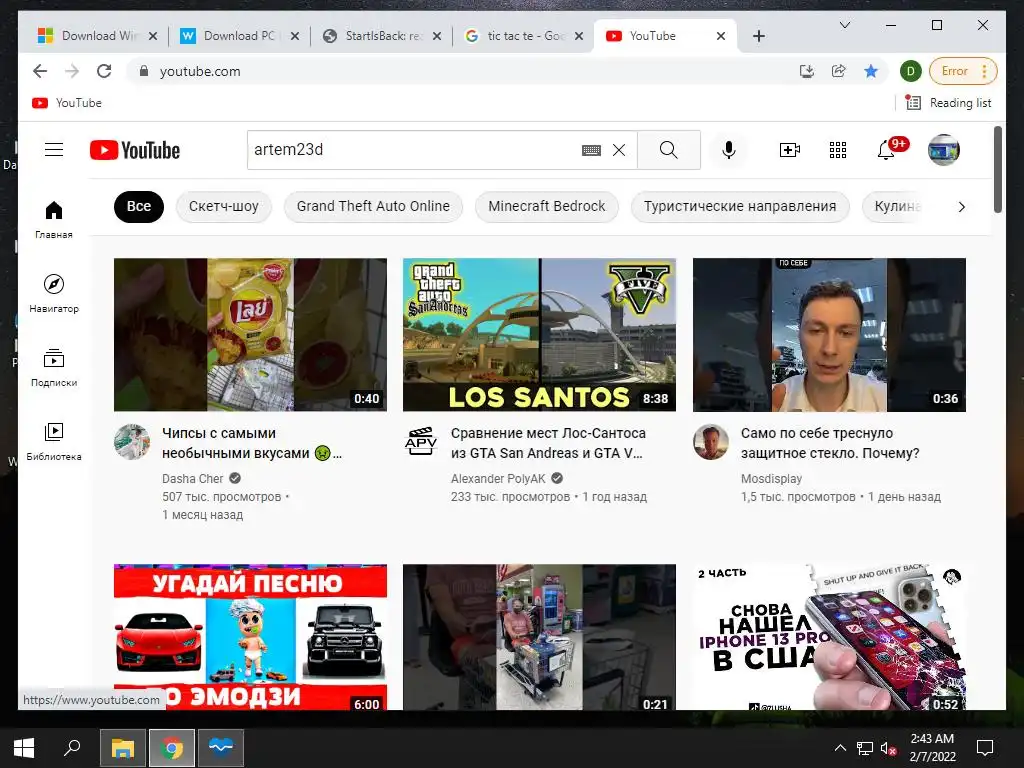Play the store shopping cart video thumbnail
The width and height of the screenshot is (1024, 768).
tap(539, 637)
